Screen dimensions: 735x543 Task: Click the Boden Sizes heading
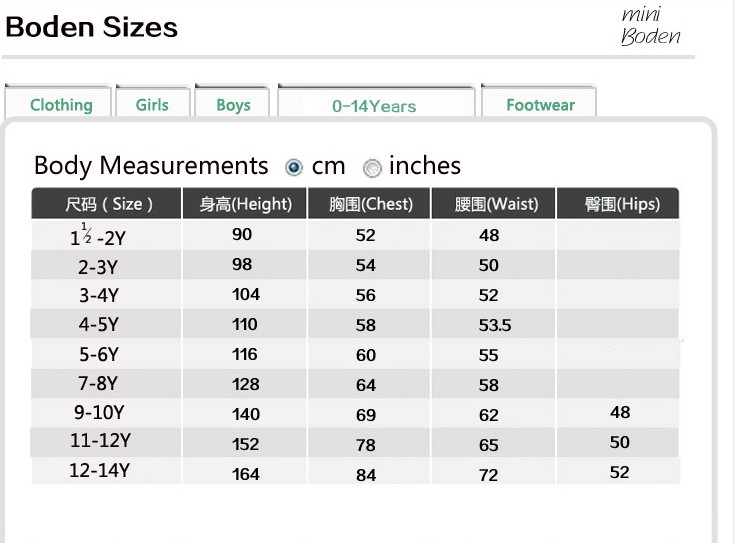[x=92, y=27]
